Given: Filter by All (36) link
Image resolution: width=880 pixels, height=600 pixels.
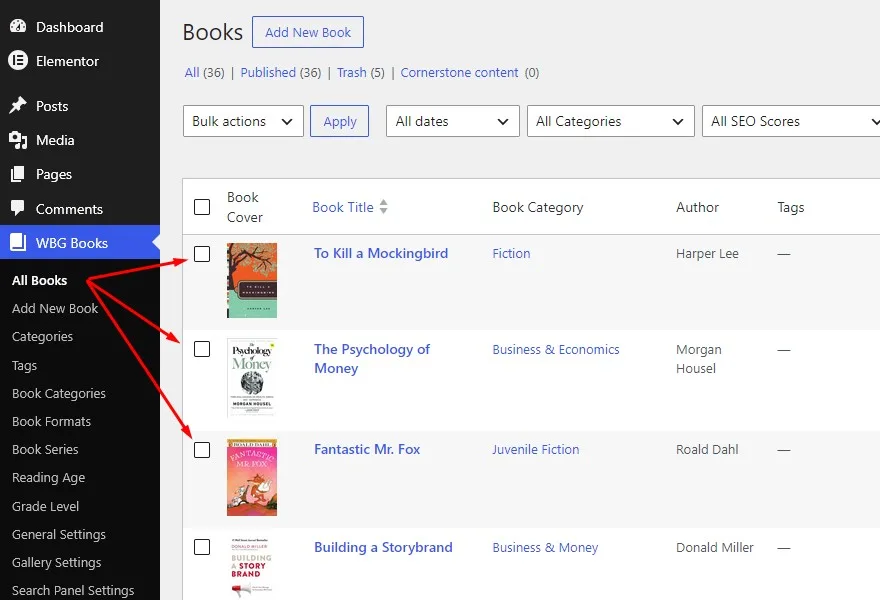Looking at the screenshot, I should [x=204, y=72].
